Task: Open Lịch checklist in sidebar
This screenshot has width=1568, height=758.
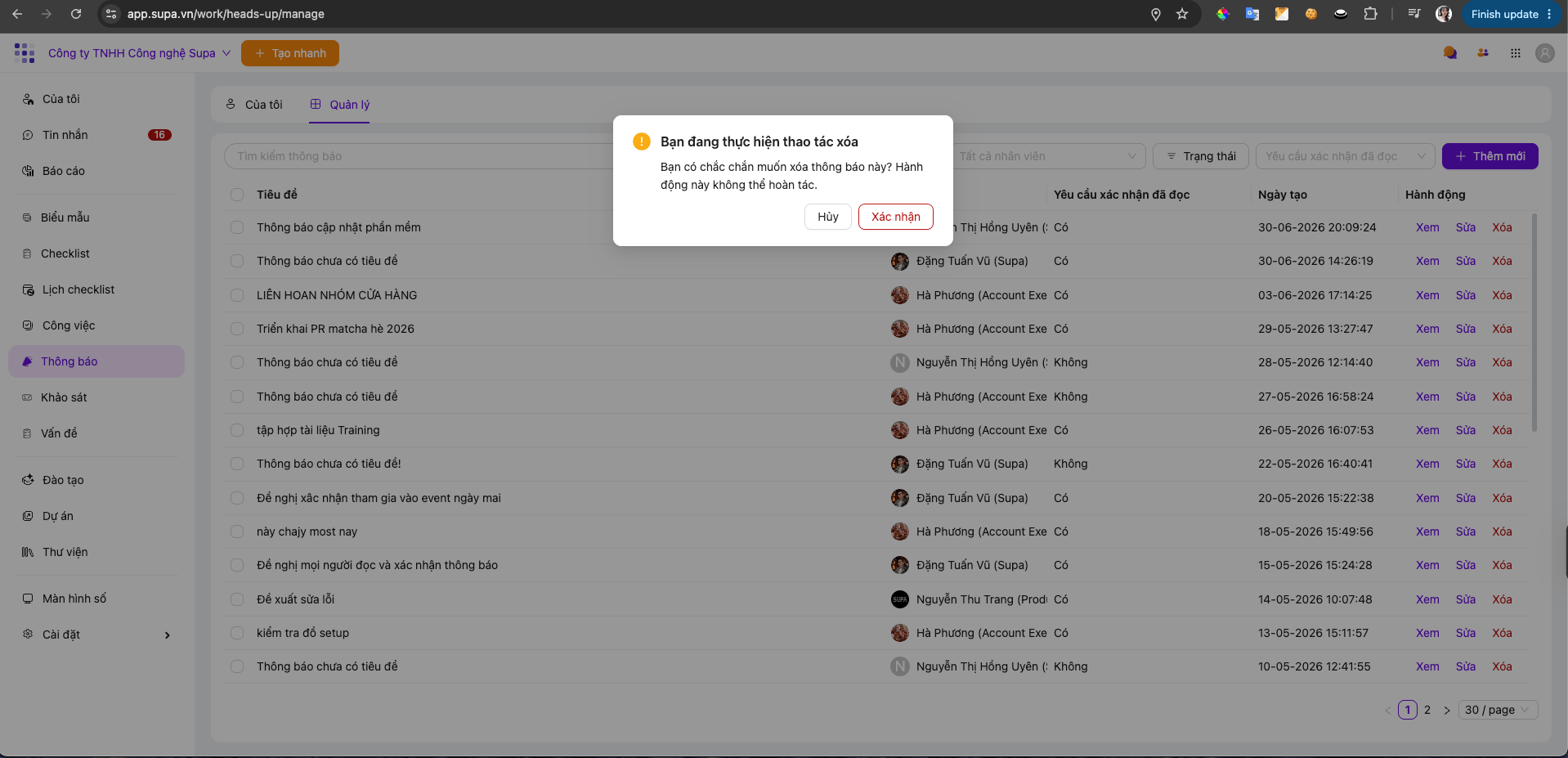Action: pyautogui.click(x=96, y=289)
